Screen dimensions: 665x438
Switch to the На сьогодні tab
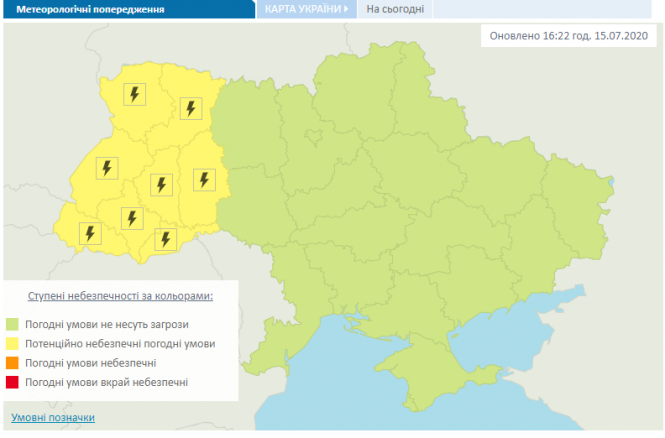pos(396,9)
